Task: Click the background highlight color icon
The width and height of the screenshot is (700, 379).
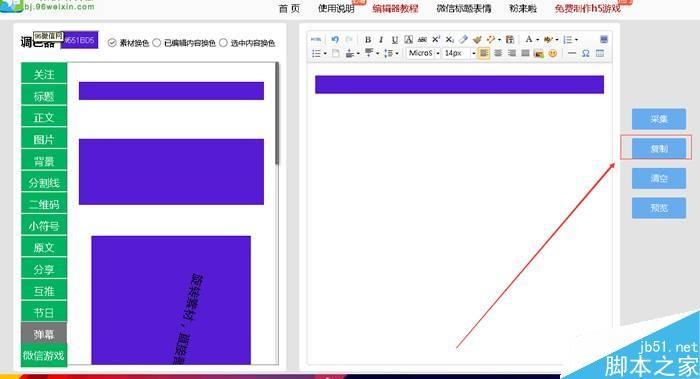Action: 548,40
